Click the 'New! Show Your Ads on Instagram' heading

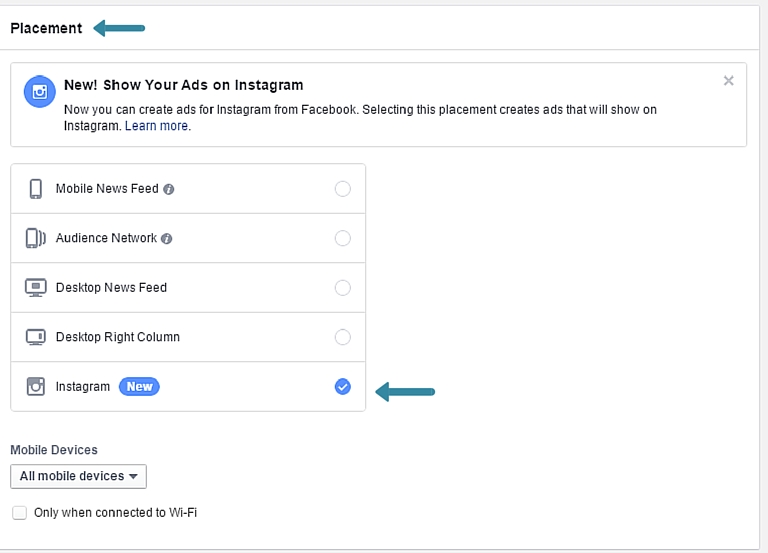(x=184, y=85)
